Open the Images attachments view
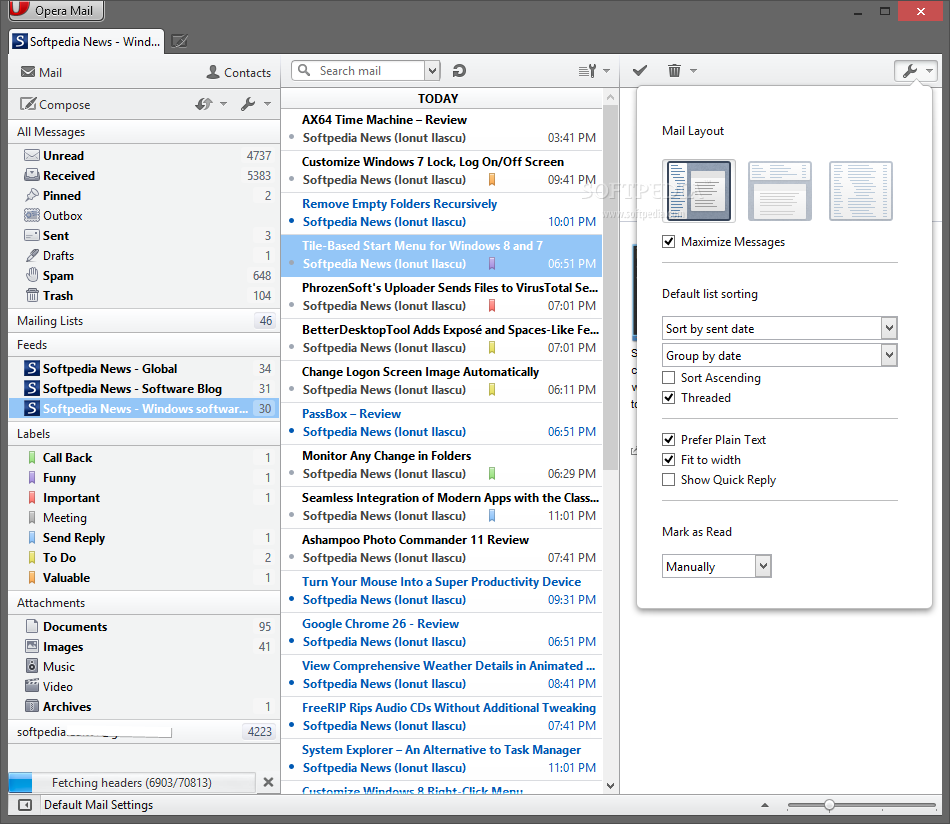The image size is (950, 824). [x=144, y=646]
